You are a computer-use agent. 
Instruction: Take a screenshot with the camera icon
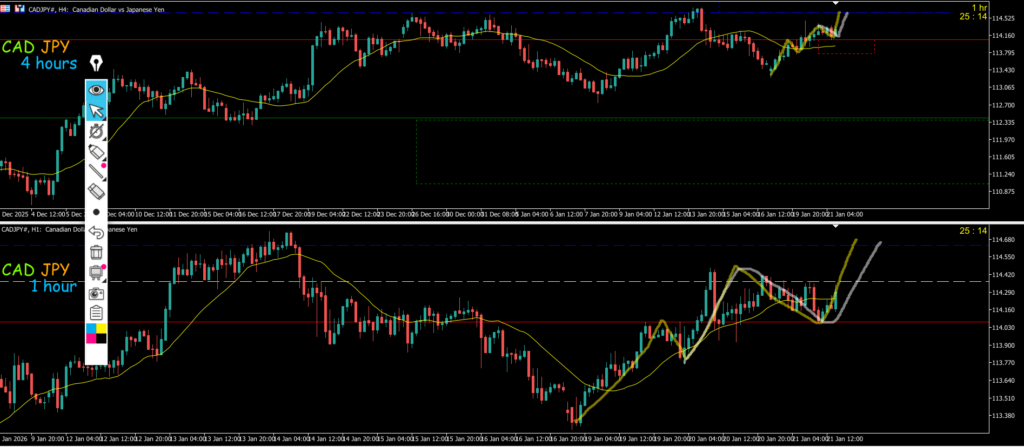(97, 293)
